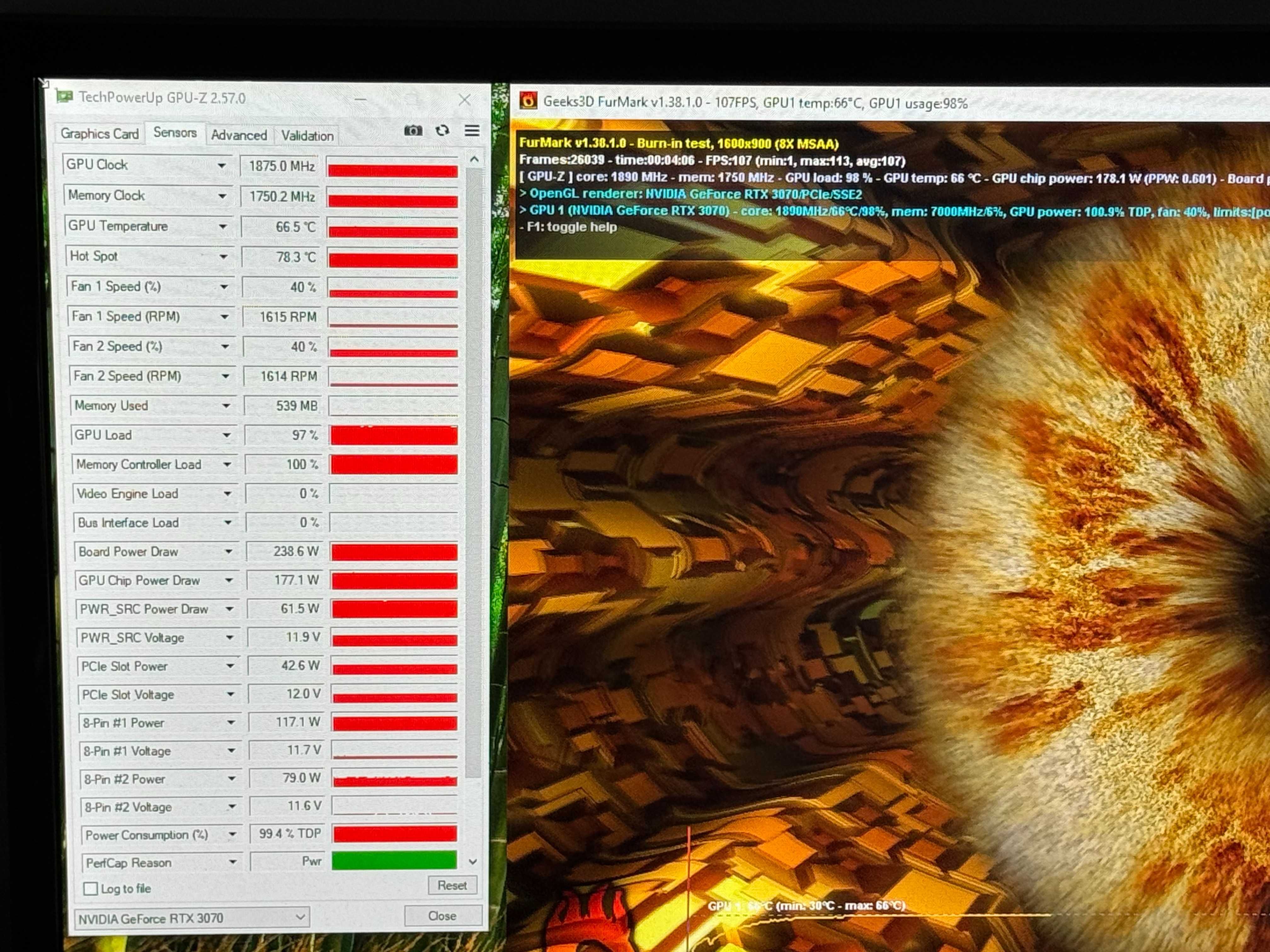Open the Fan 2 Speed (%) dropdown
Viewport: 1270px width, 952px height.
point(225,347)
